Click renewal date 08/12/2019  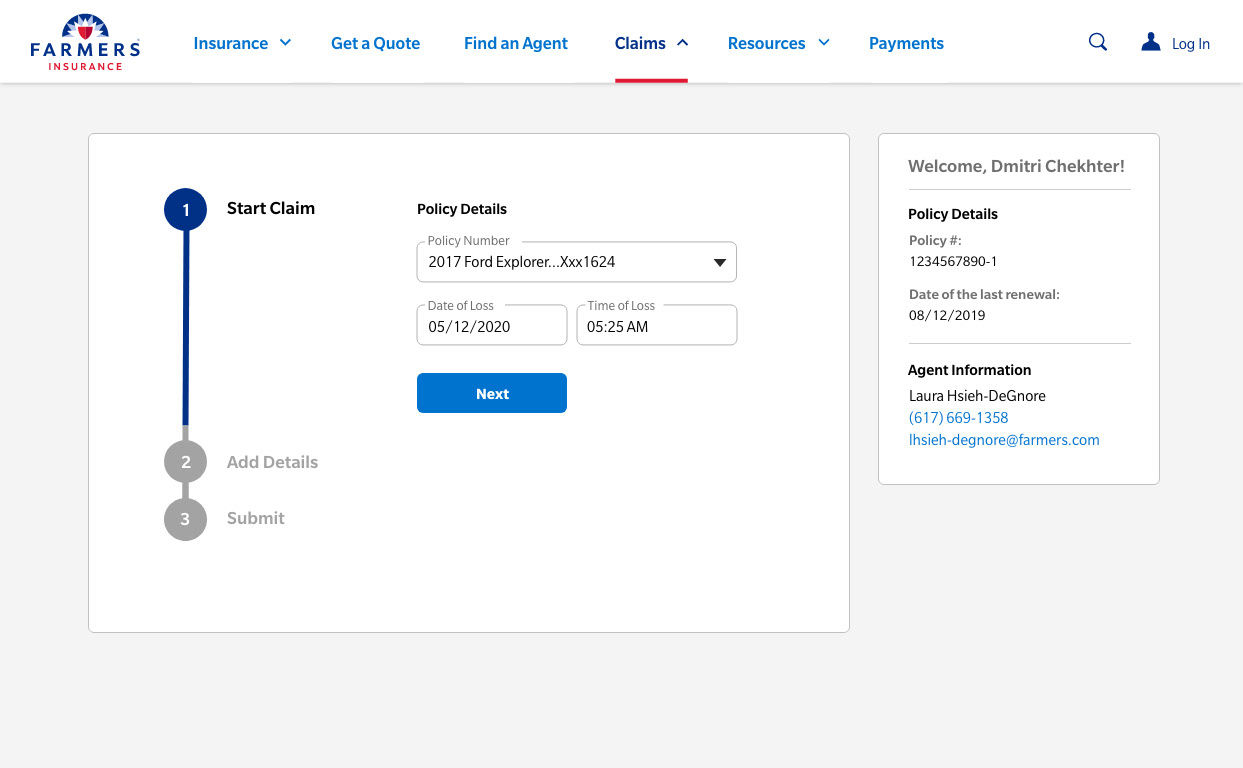click(x=947, y=315)
